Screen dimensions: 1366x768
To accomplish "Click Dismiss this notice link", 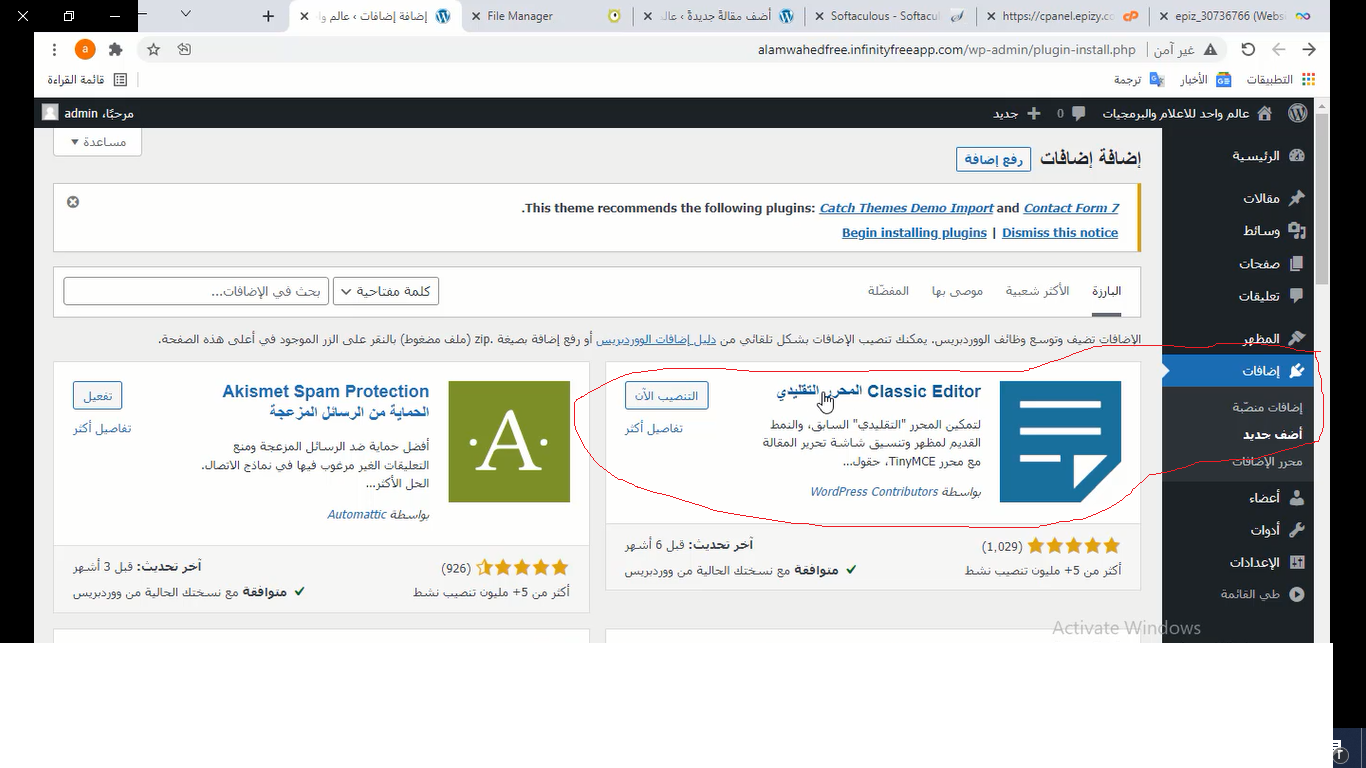I will click(1060, 233).
